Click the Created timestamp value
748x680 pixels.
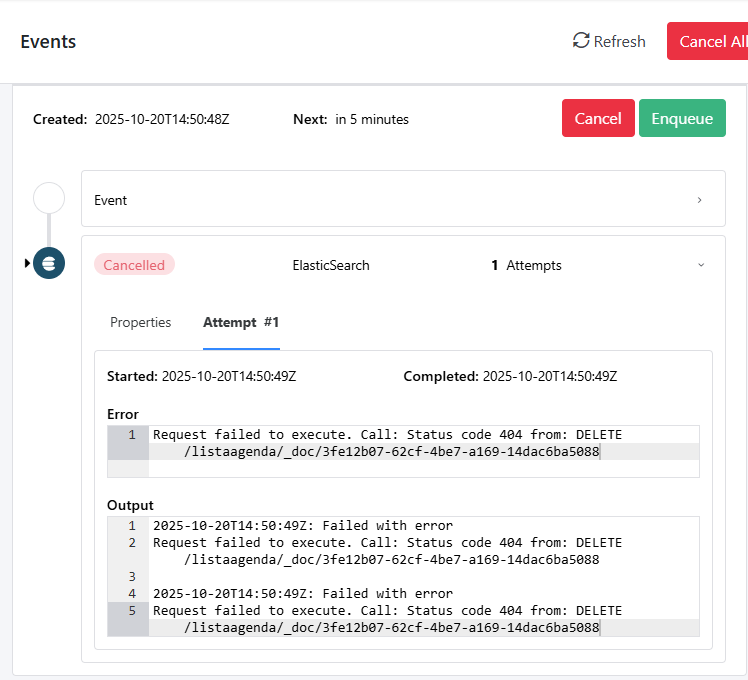pyautogui.click(x=162, y=119)
